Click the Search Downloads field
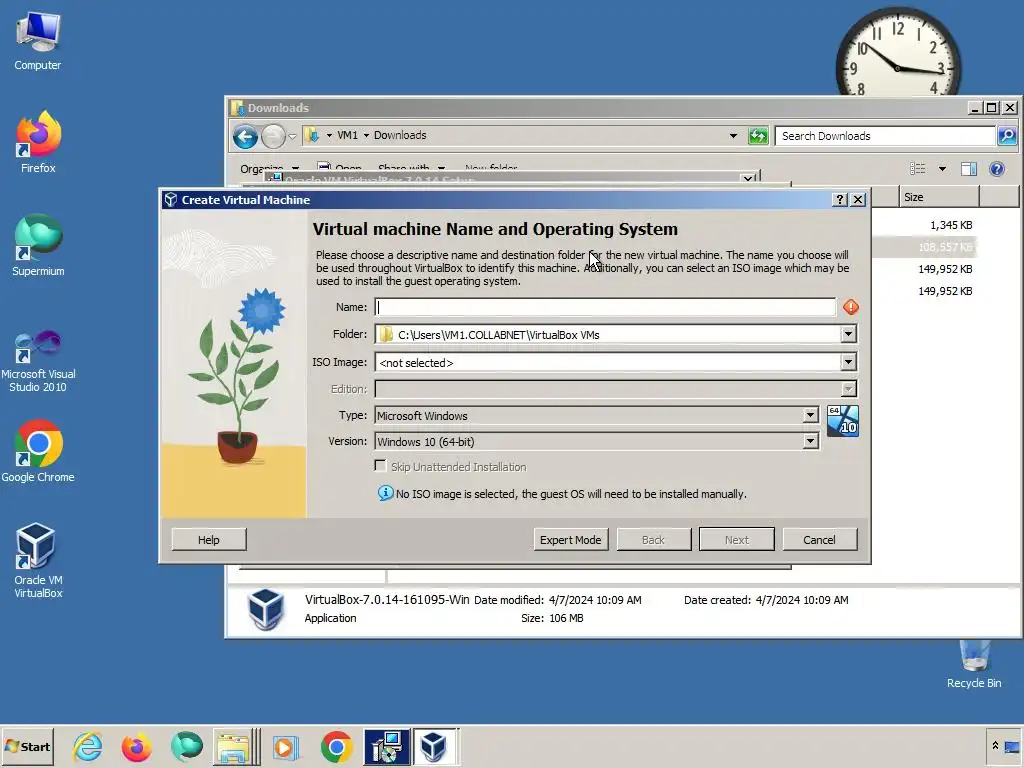The width and height of the screenshot is (1024, 768). 885,136
